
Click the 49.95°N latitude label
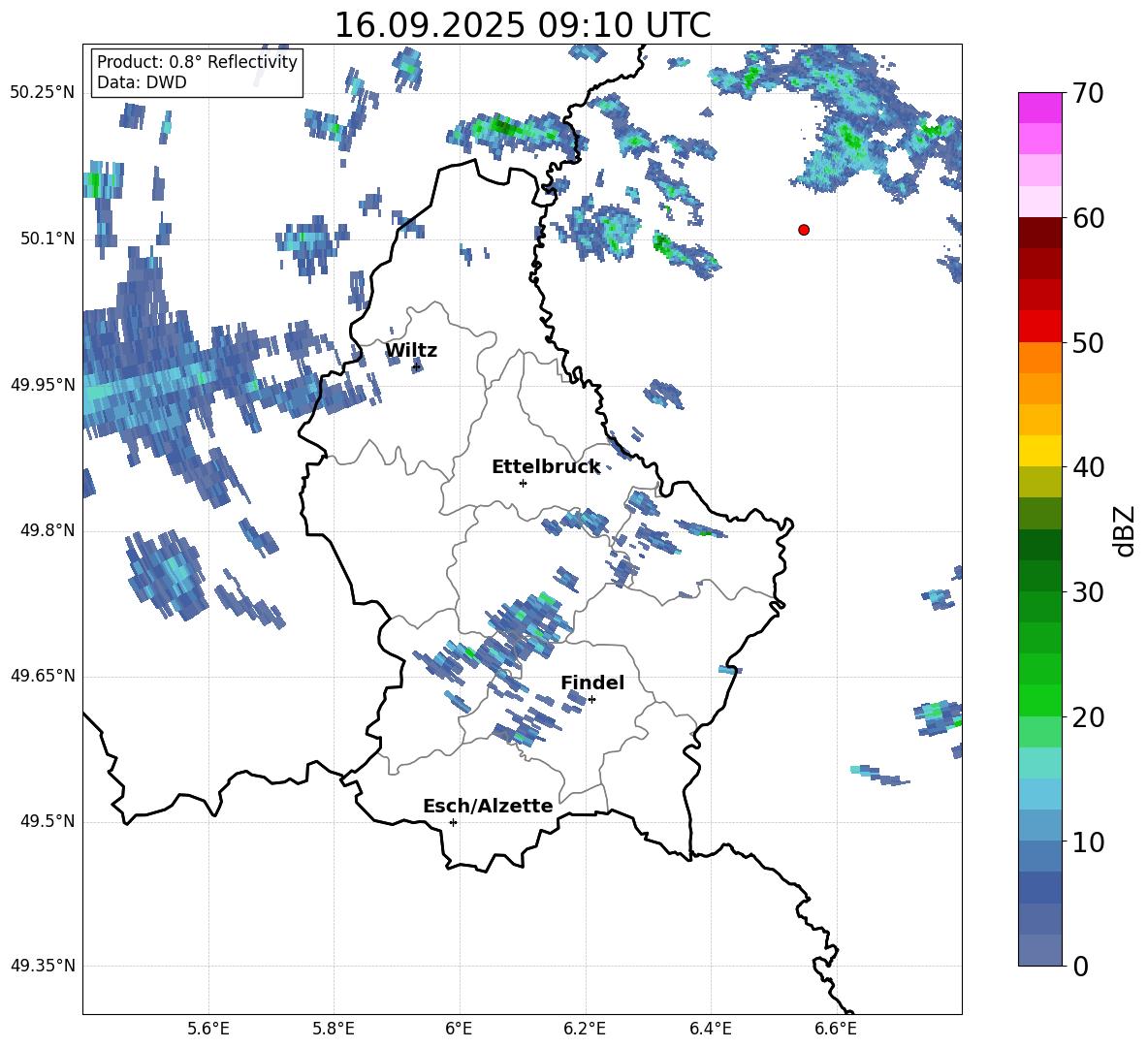click(x=42, y=384)
